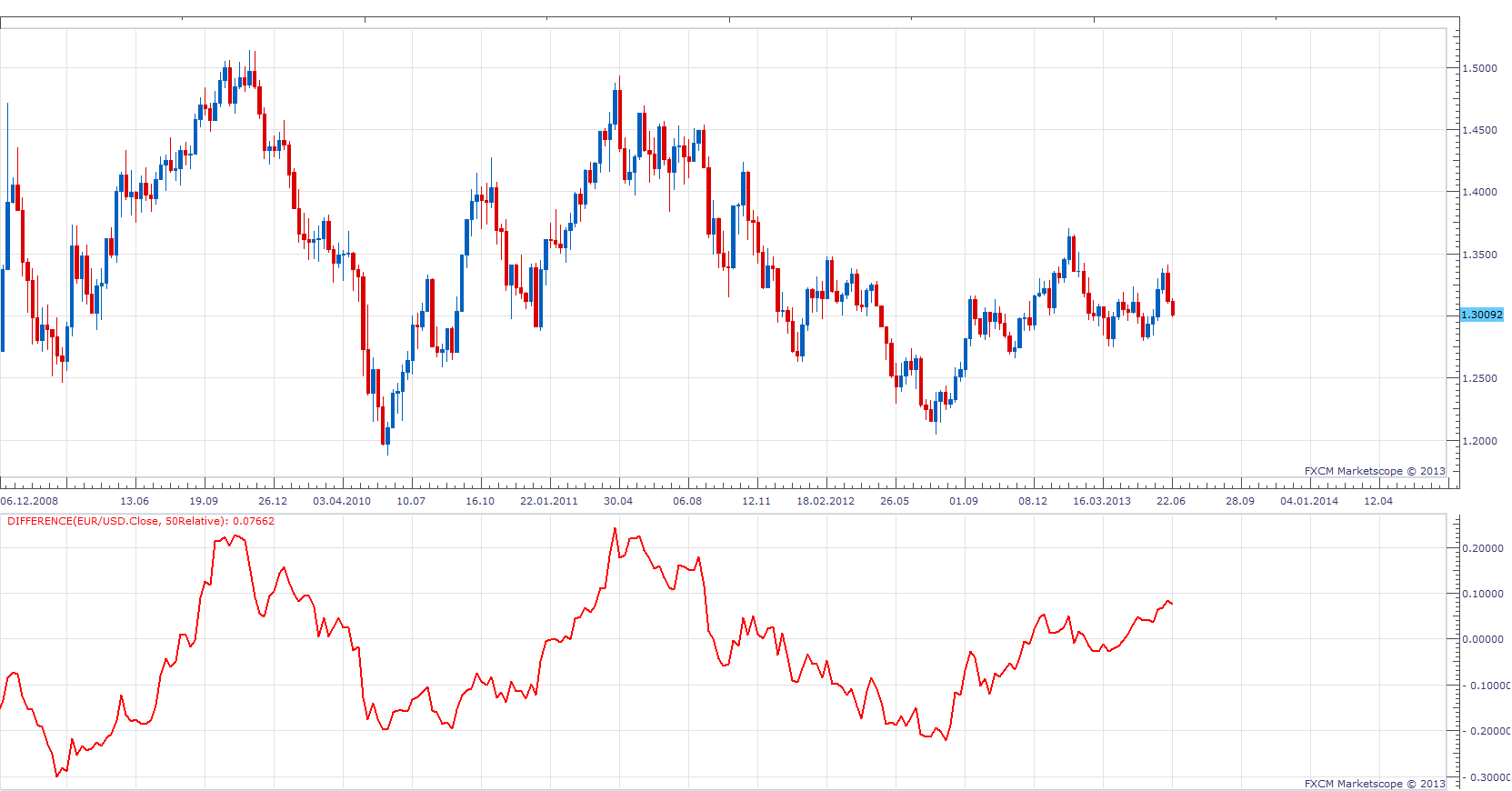Viewport: 1512px width, 791px height.
Task: Click the 12.11 date label
Action: coord(756,501)
